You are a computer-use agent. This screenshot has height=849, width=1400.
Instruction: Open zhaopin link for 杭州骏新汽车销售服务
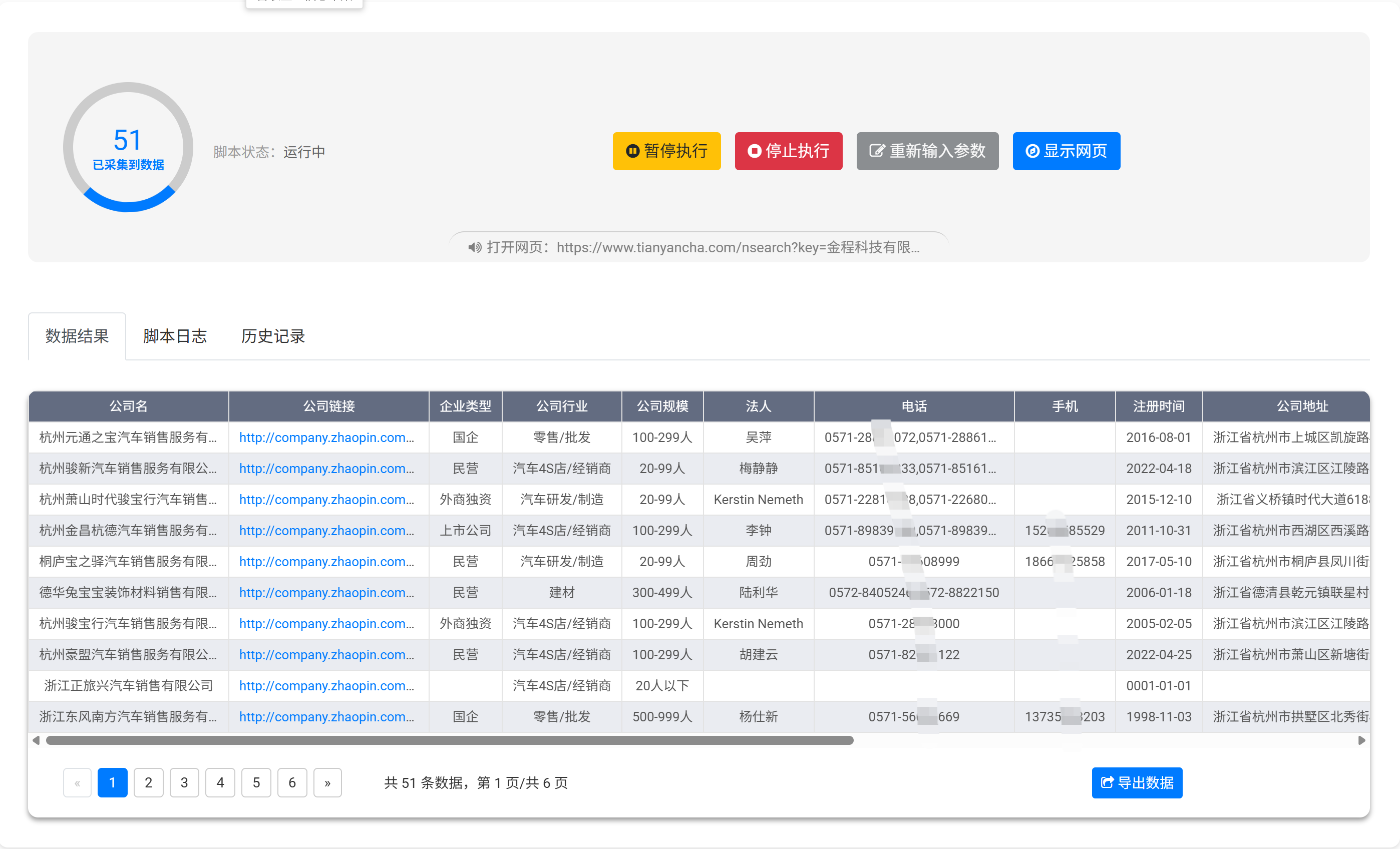[326, 468]
